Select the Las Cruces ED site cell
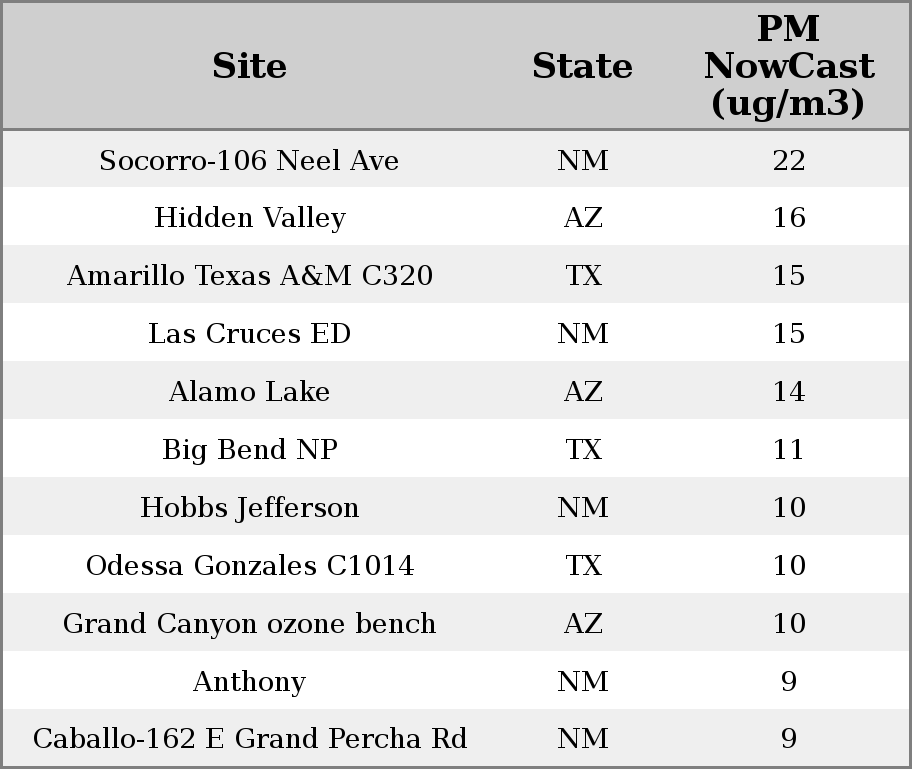Screen dimensions: 912x769 point(249,334)
